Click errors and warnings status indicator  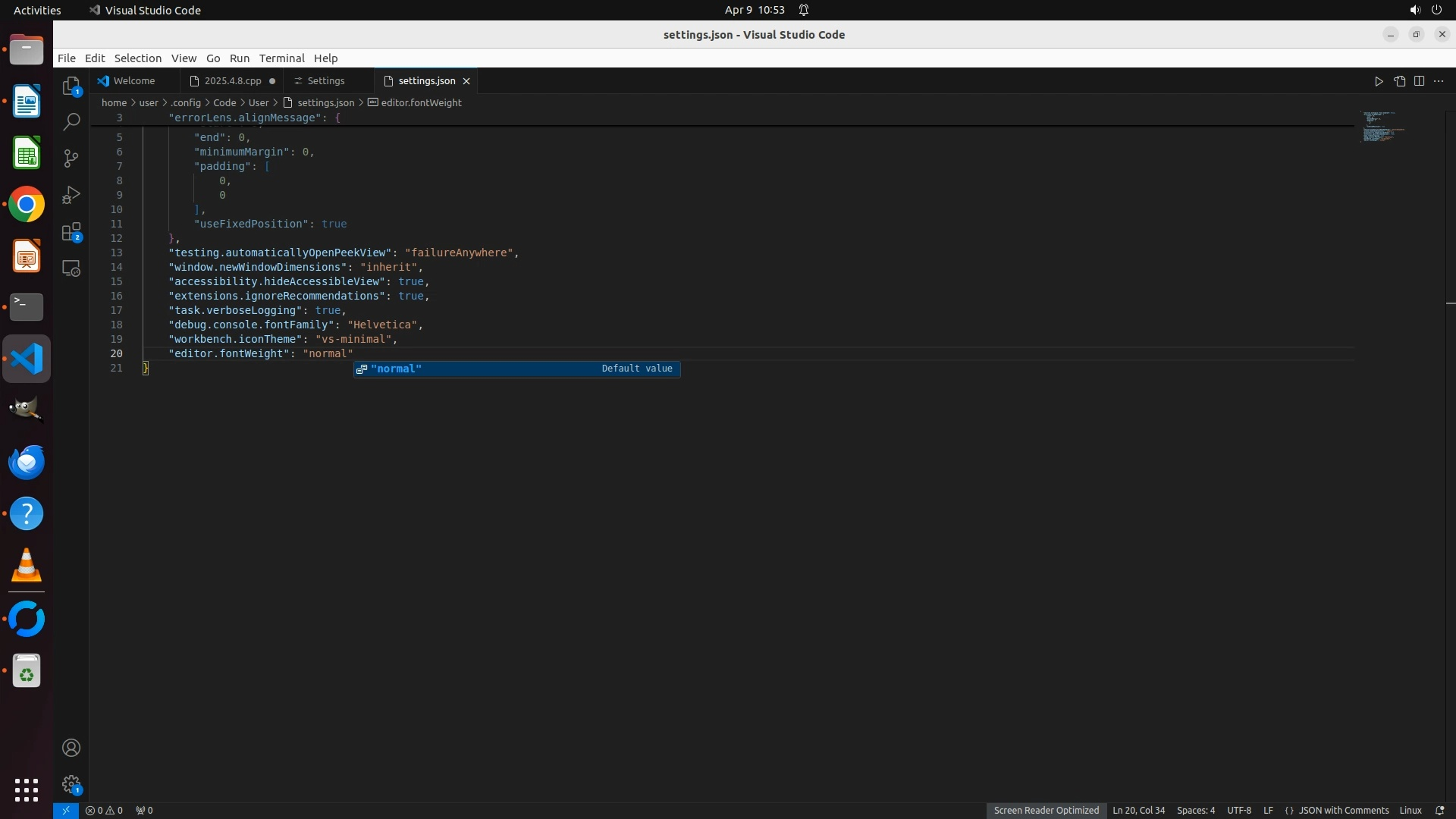[x=104, y=810]
